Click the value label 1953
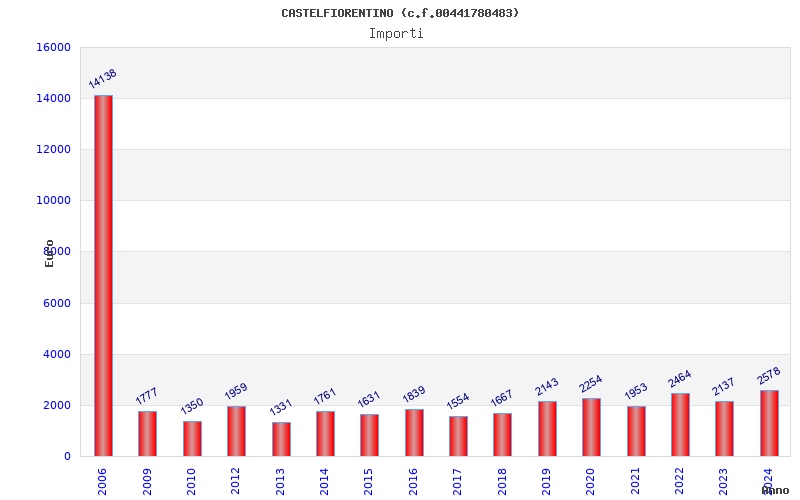This screenshot has width=800, height=500. coord(635,391)
